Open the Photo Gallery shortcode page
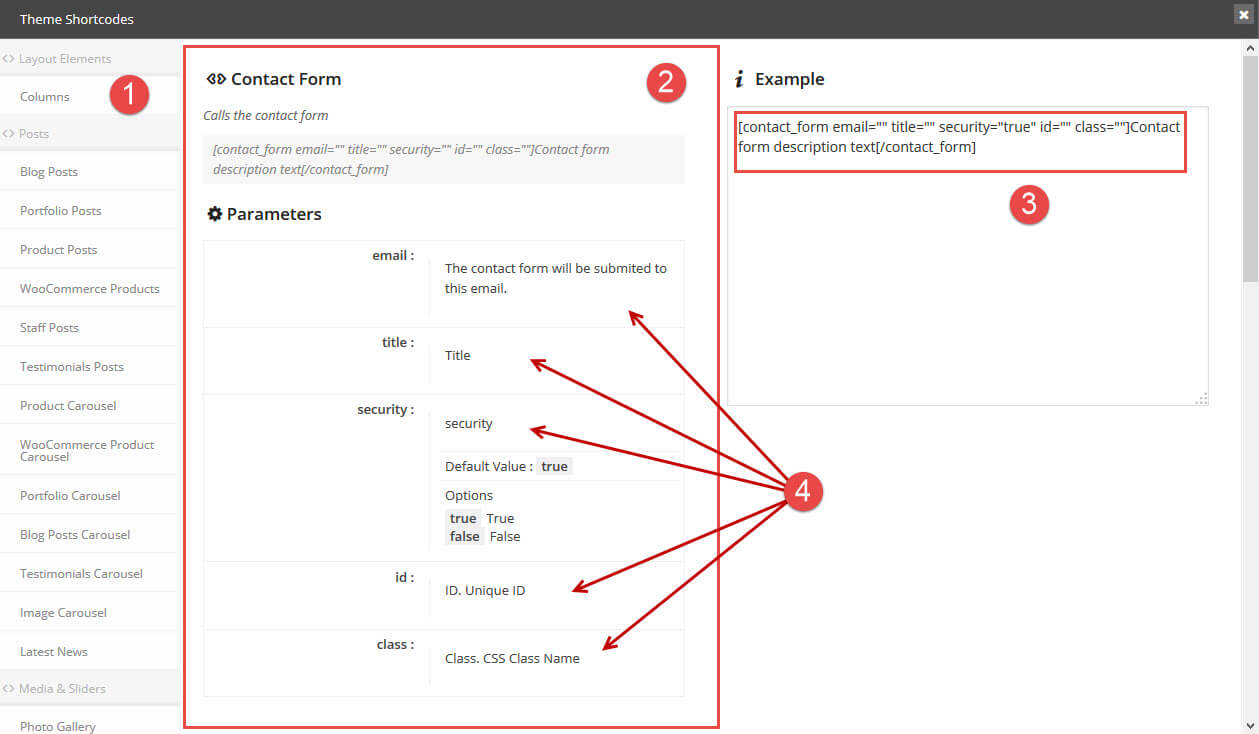Screen dimensions: 1259x734 (x=57, y=725)
